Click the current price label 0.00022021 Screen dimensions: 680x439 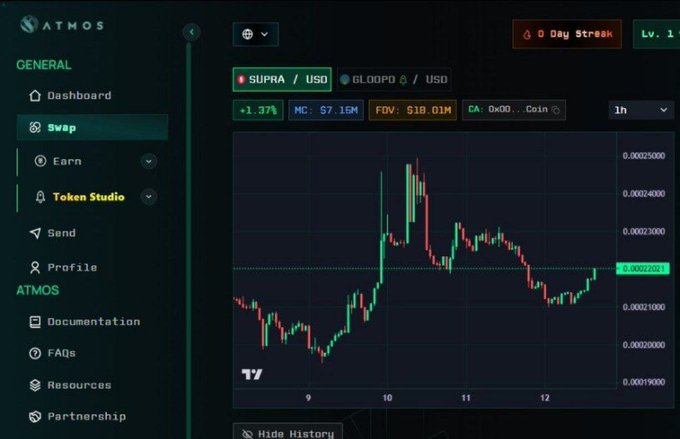[x=643, y=269]
